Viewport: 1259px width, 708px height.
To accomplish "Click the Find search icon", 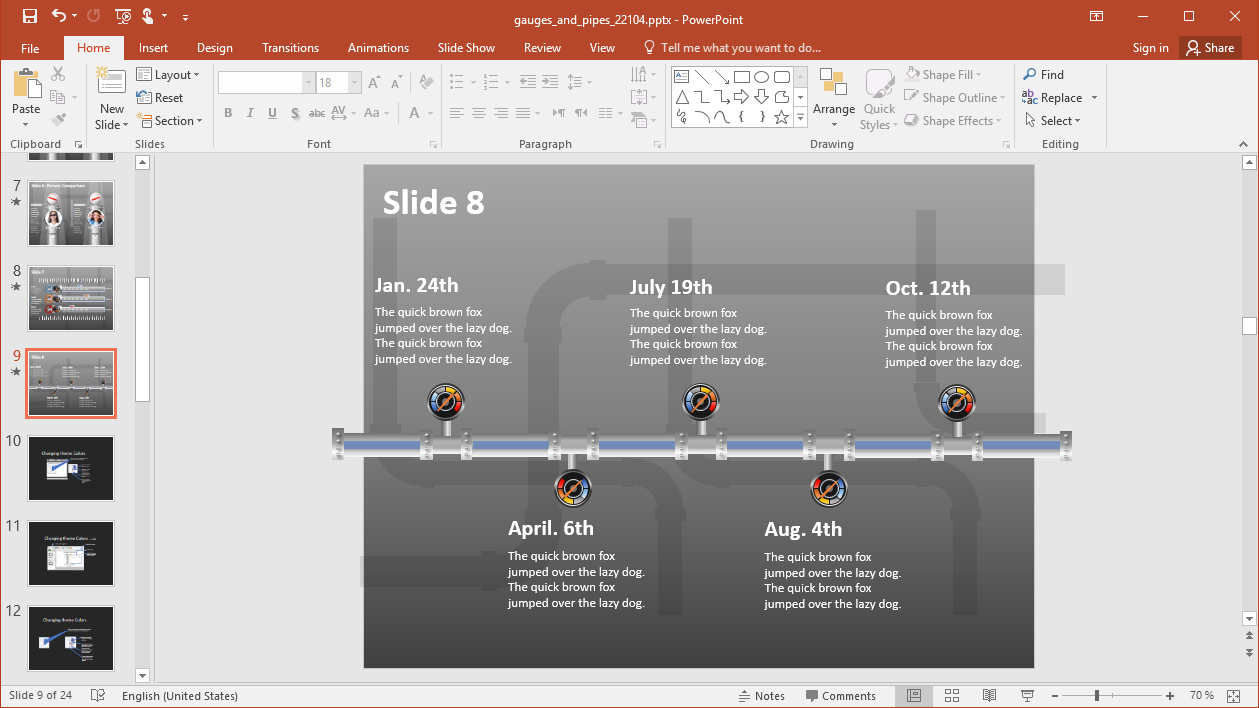I will pyautogui.click(x=1030, y=75).
